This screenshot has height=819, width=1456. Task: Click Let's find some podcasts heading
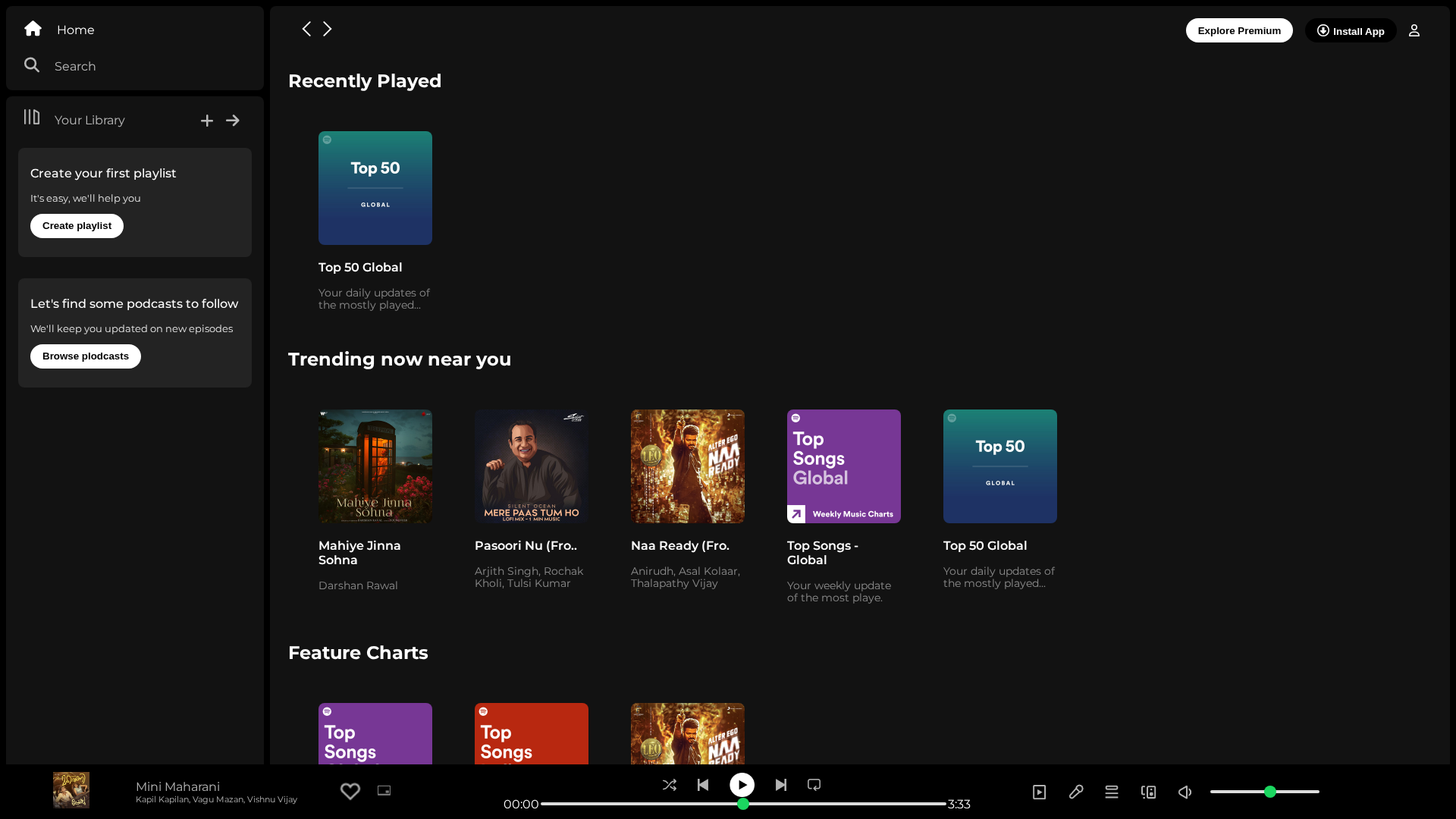[x=134, y=303]
